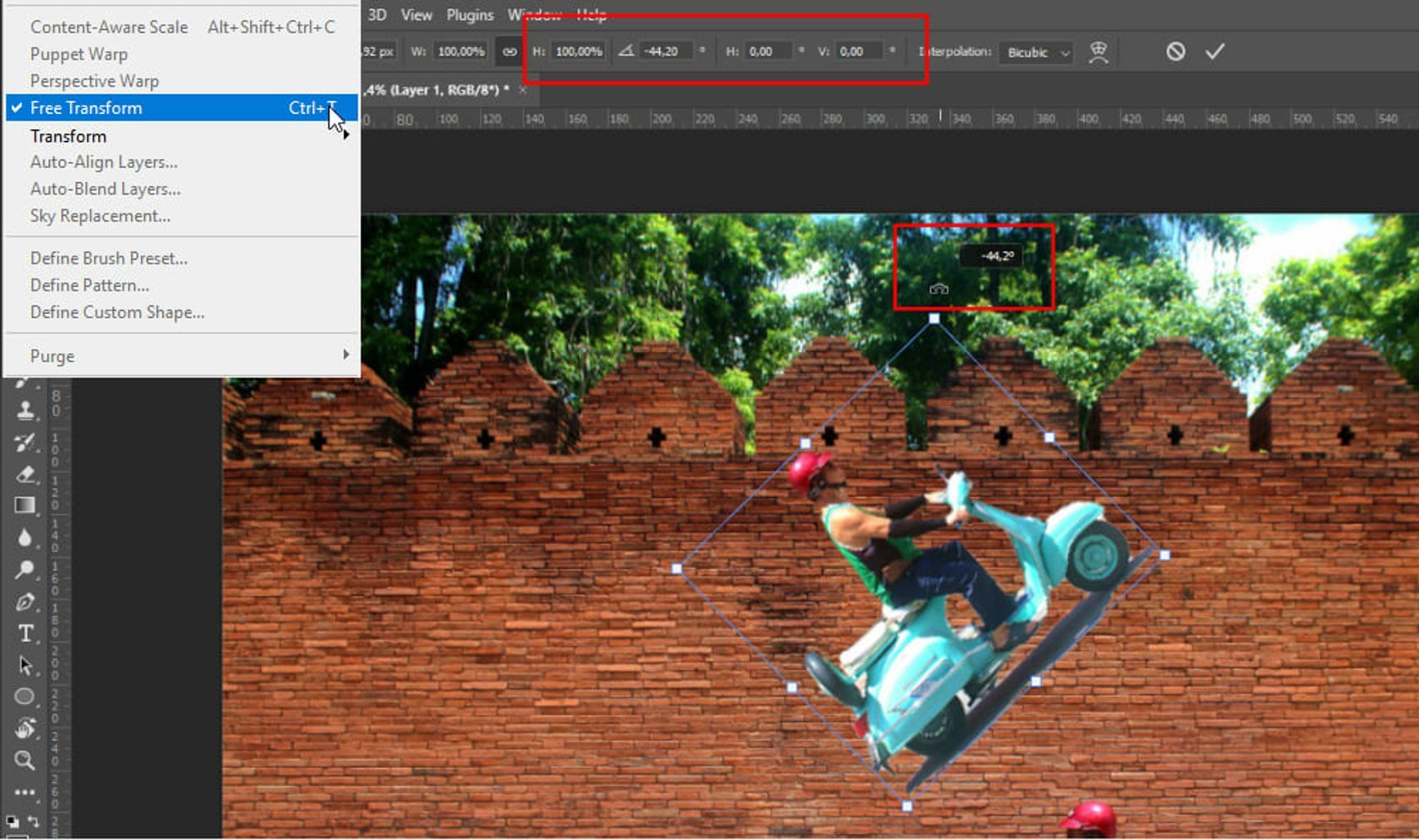Open the Plugins menu
The height and width of the screenshot is (840, 1419).
[470, 14]
